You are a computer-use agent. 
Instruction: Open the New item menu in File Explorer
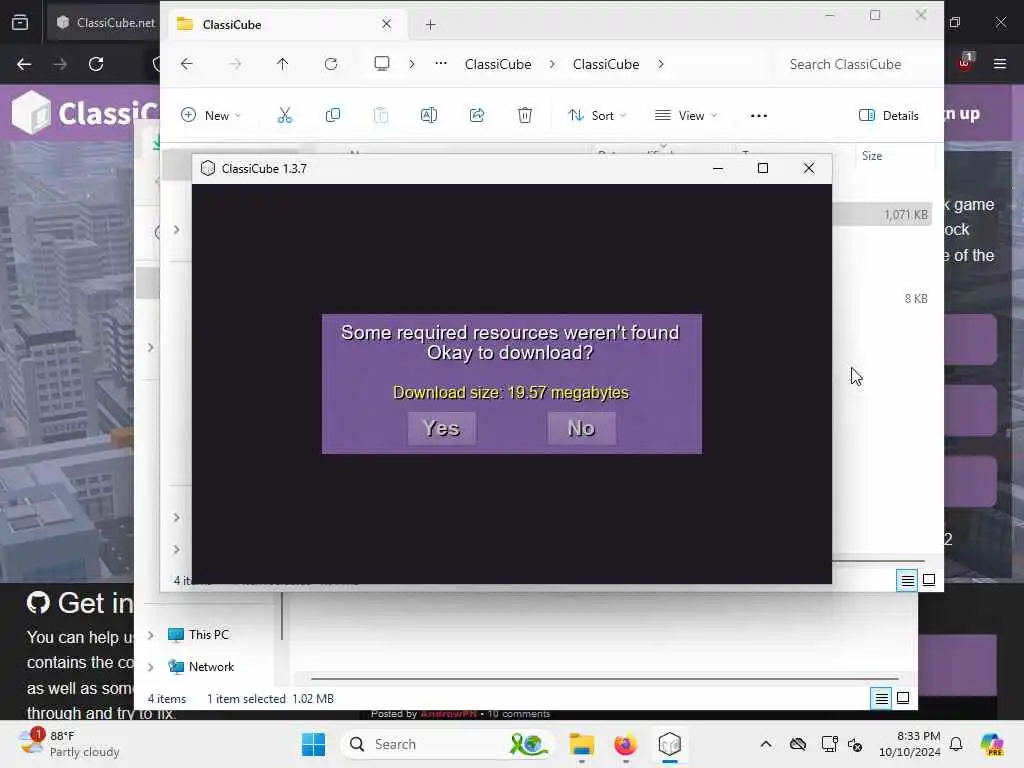[x=211, y=116]
